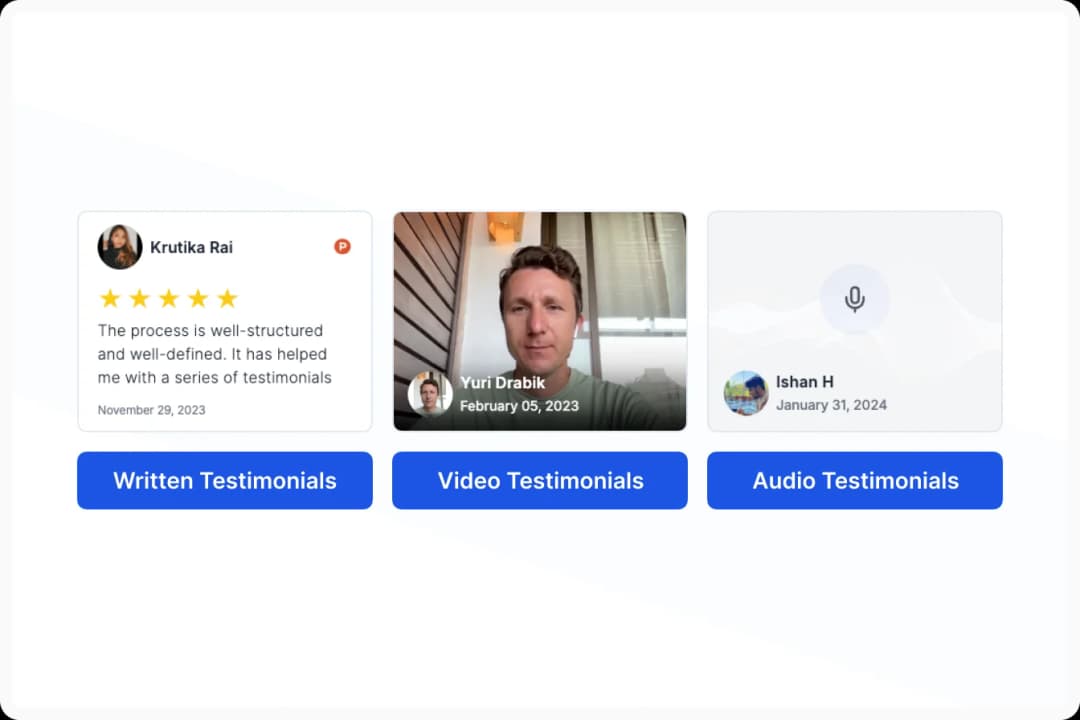Viewport: 1080px width, 720px height.
Task: Open Ishan H's audio testimonial card
Action: [854, 322]
